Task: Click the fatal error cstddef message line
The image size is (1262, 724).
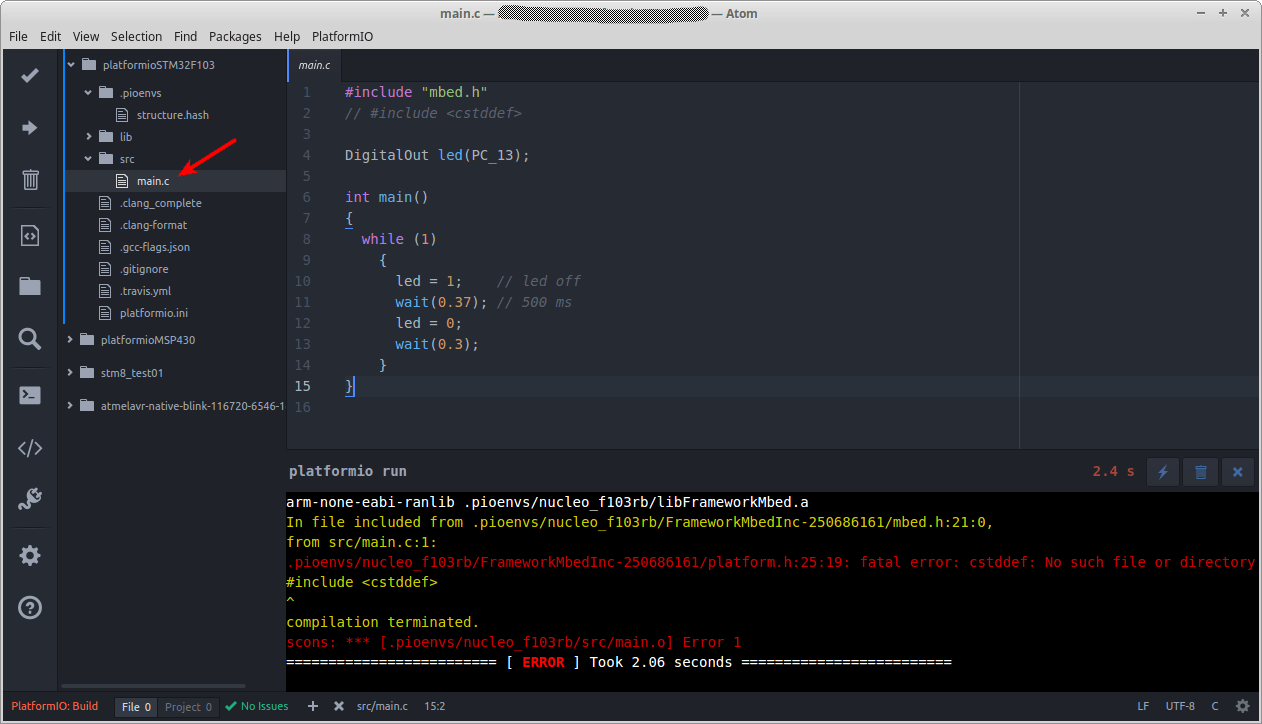Action: click(771, 562)
